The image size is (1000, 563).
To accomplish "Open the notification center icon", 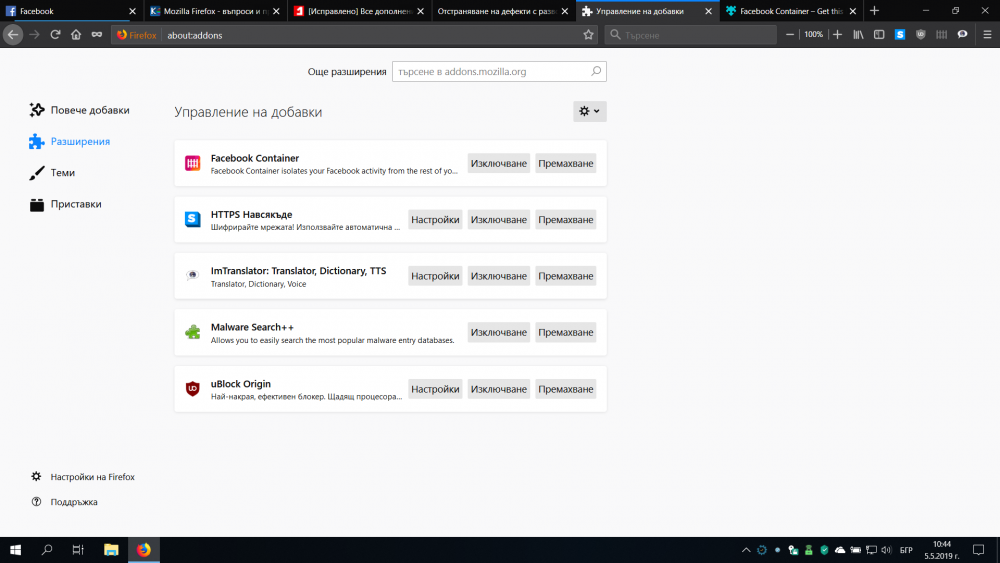I will pyautogui.click(x=978, y=550).
